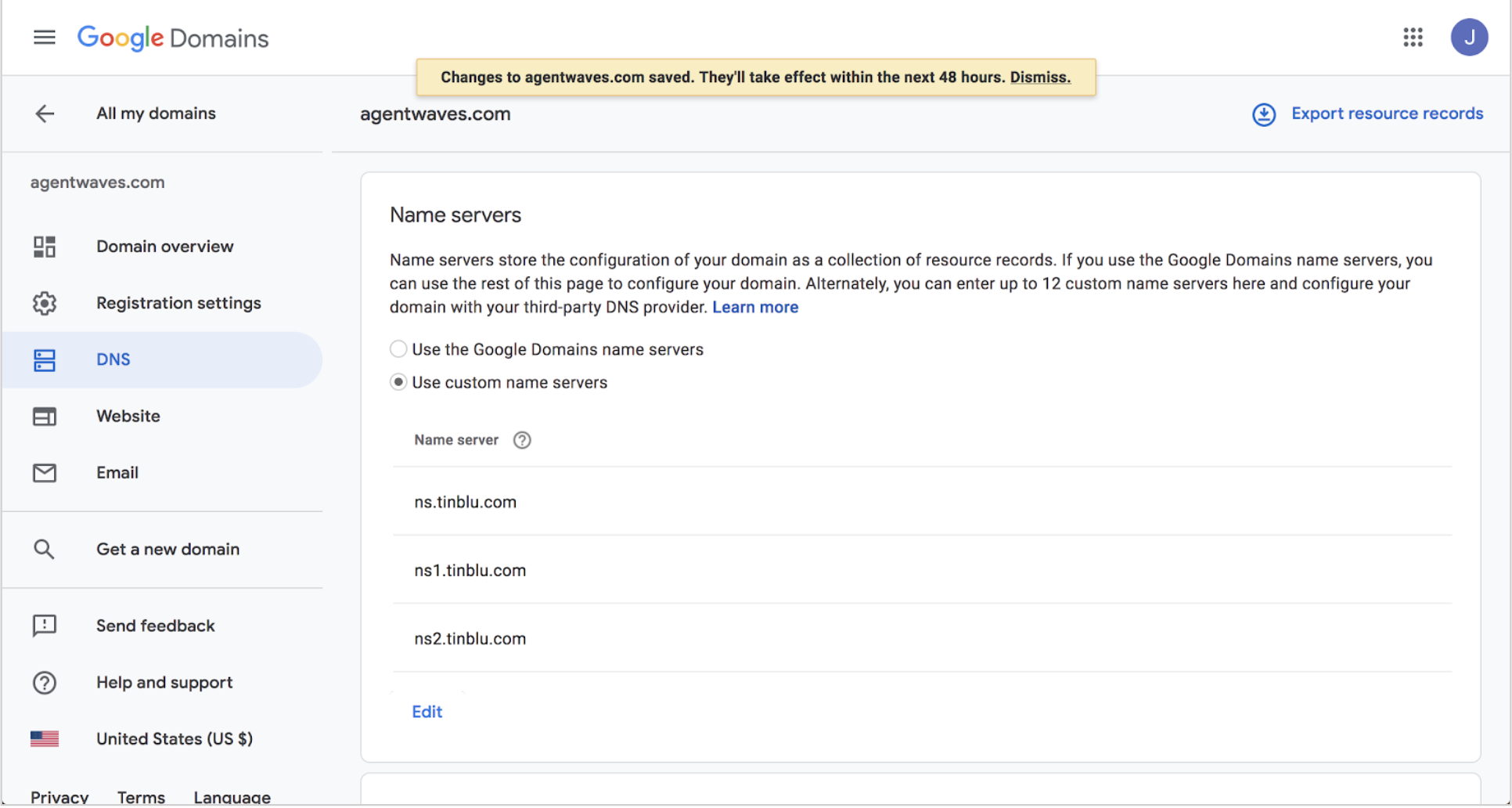
Task: Click the DNS server icon
Action: (x=45, y=360)
